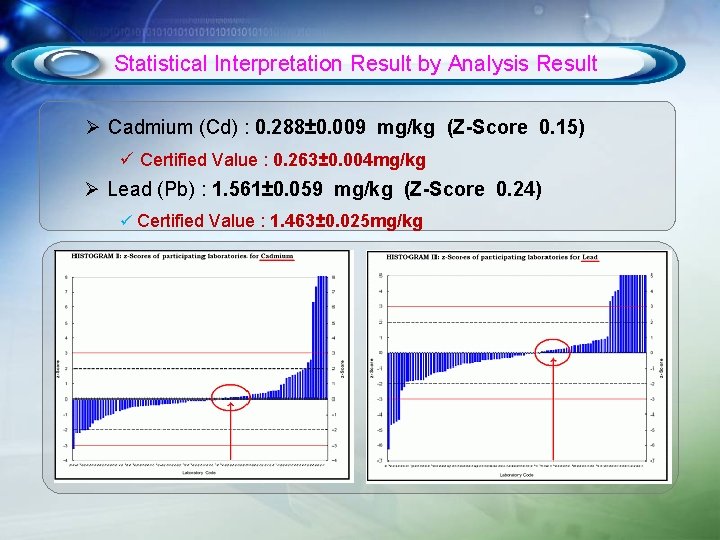720x540 pixels.
Task: Click the Lead histogram title text
Action: (492, 257)
